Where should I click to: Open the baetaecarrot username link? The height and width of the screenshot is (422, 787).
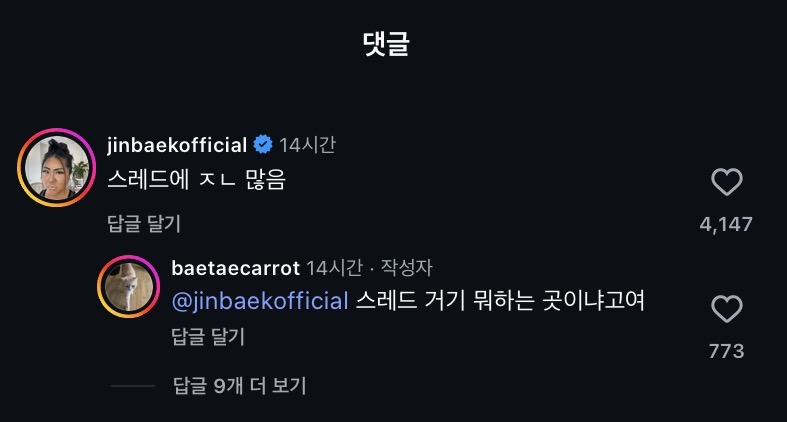coord(236,267)
